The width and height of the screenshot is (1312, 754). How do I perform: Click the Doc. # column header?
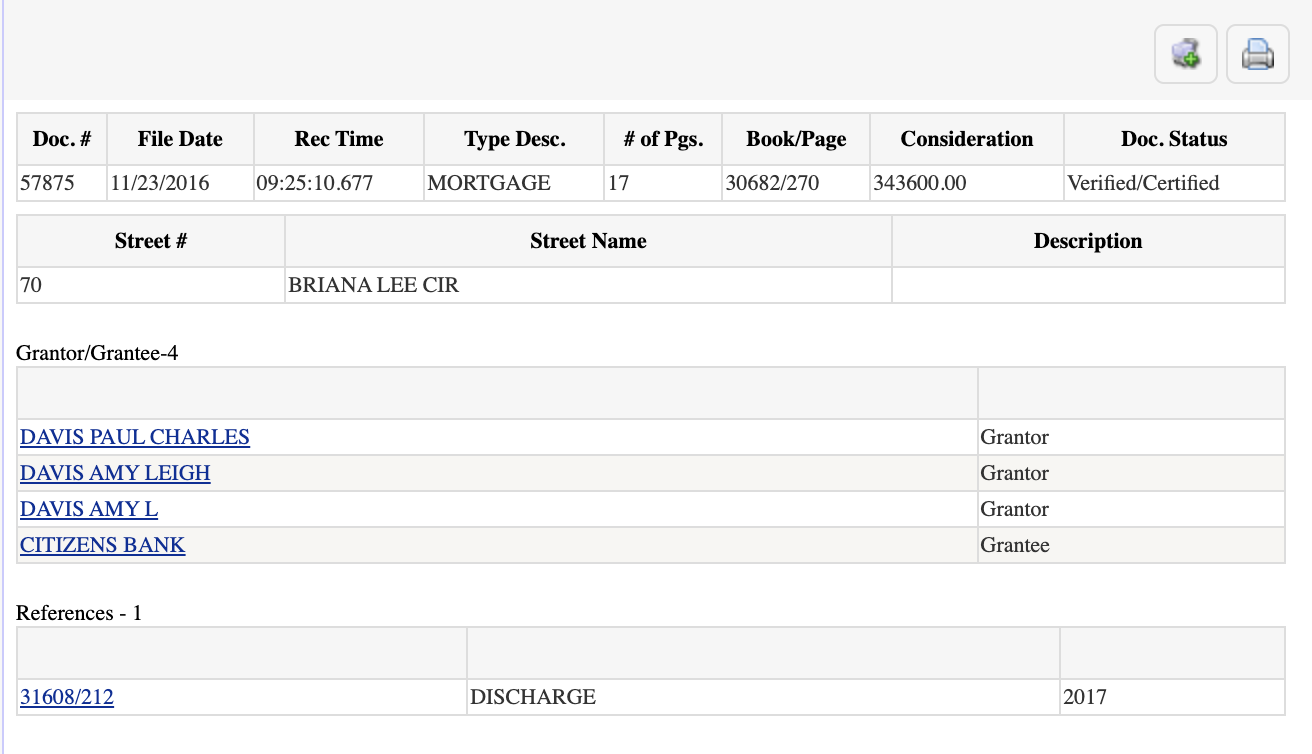62,139
